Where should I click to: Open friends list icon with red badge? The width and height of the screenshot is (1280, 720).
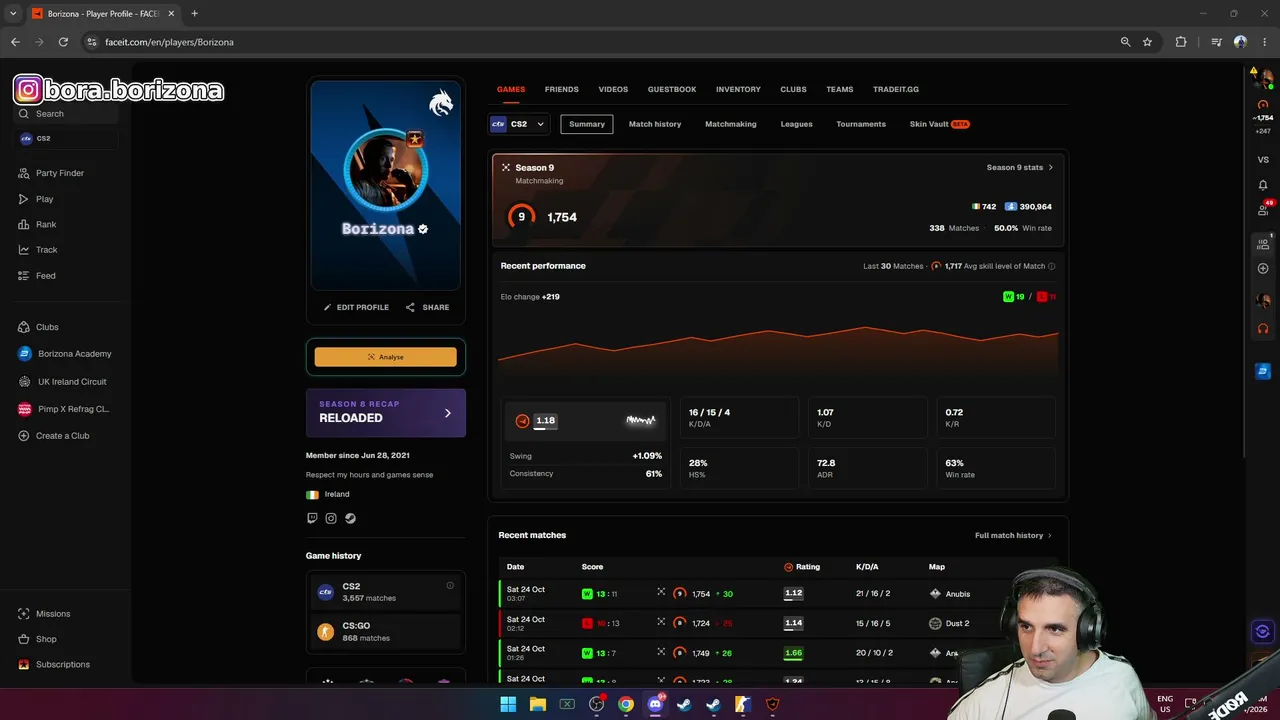pos(1264,209)
